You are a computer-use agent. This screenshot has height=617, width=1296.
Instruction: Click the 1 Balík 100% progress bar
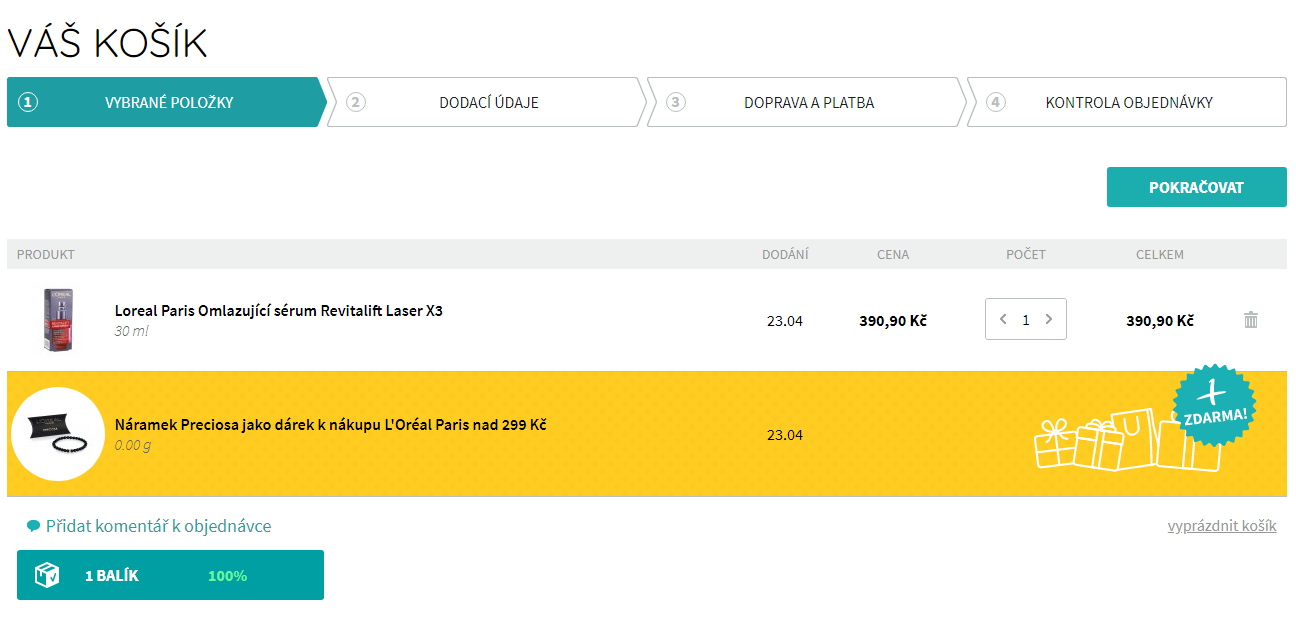pos(170,575)
